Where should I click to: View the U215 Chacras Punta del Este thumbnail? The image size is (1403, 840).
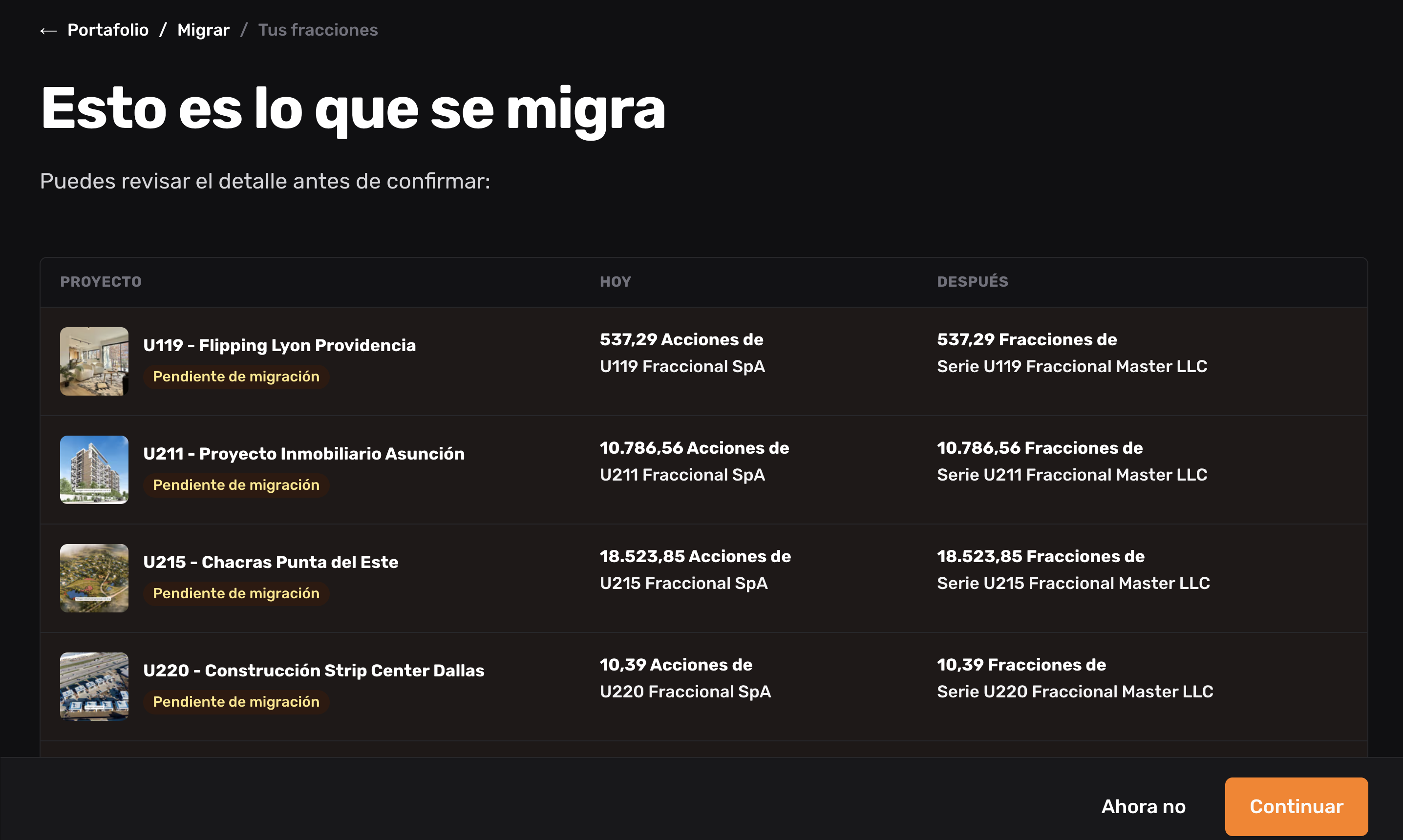(94, 578)
